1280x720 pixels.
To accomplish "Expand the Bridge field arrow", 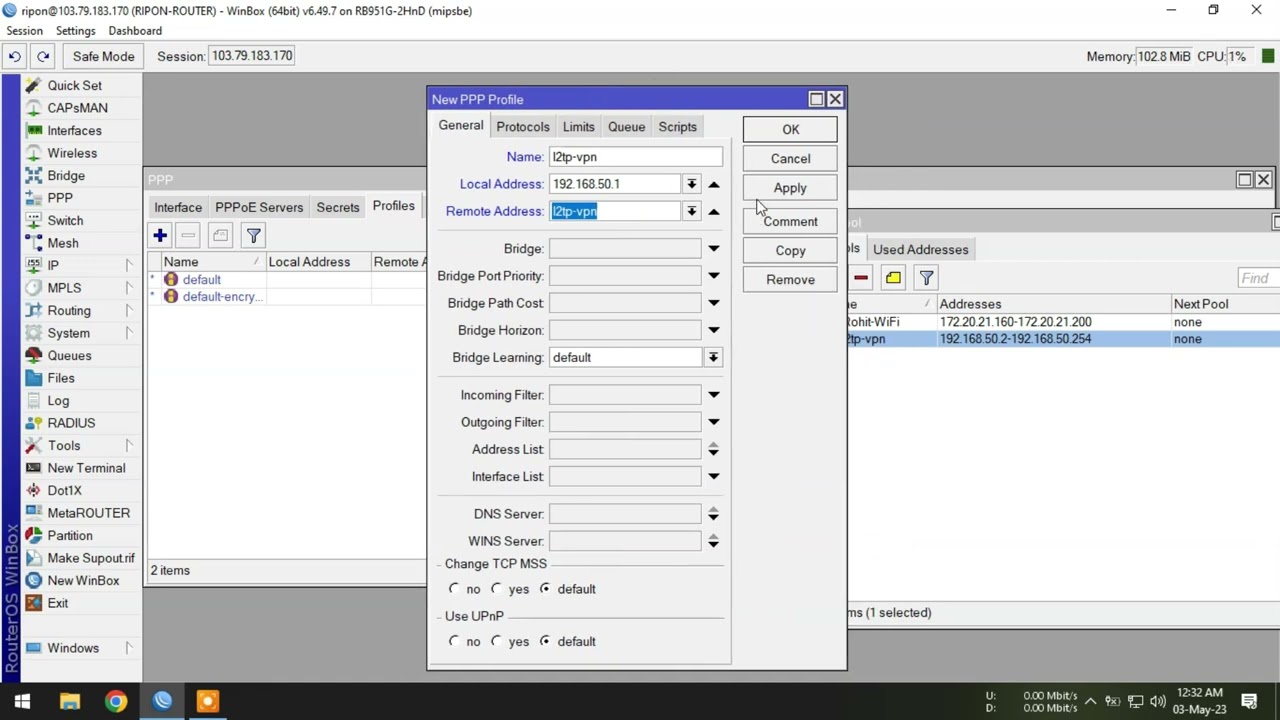I will pyautogui.click(x=714, y=249).
